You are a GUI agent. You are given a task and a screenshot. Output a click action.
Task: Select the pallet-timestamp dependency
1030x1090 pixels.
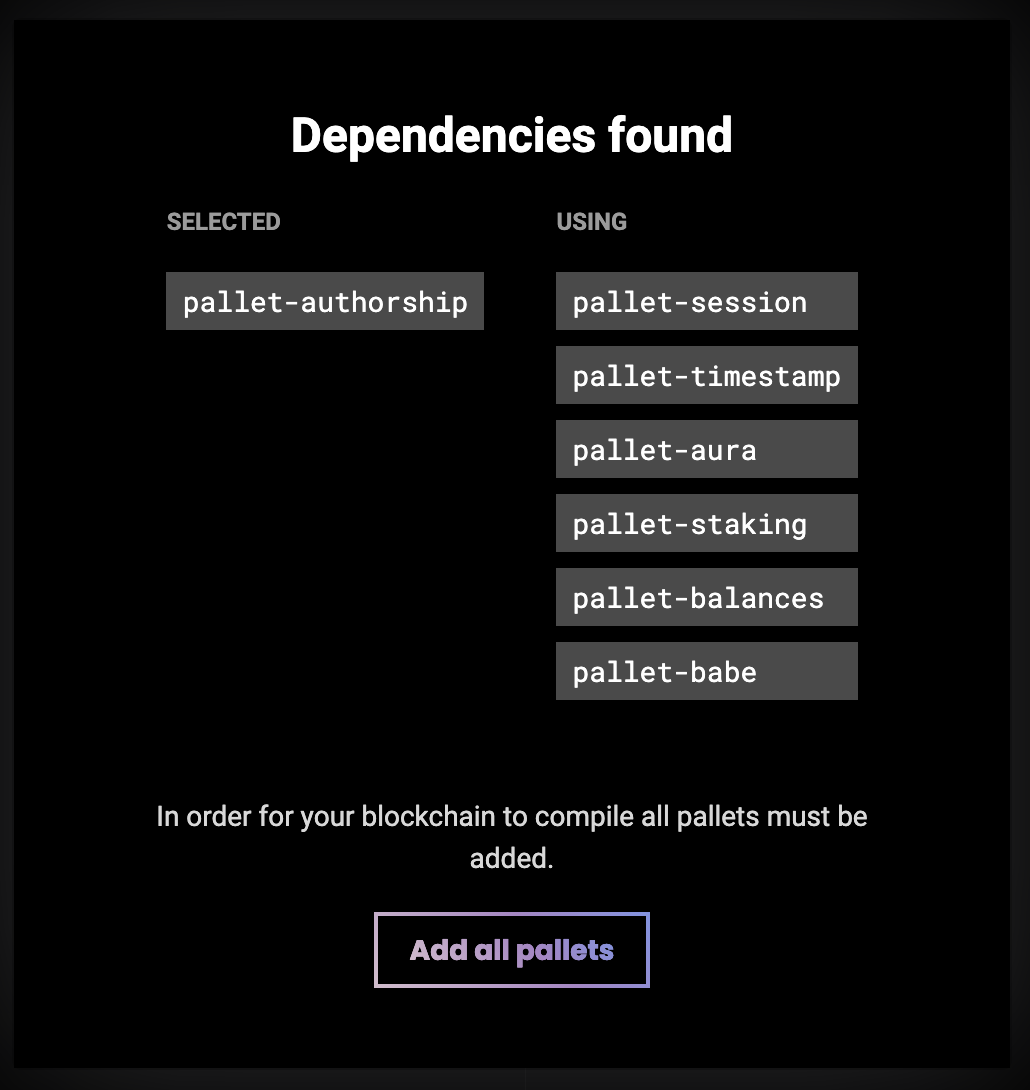(x=706, y=375)
